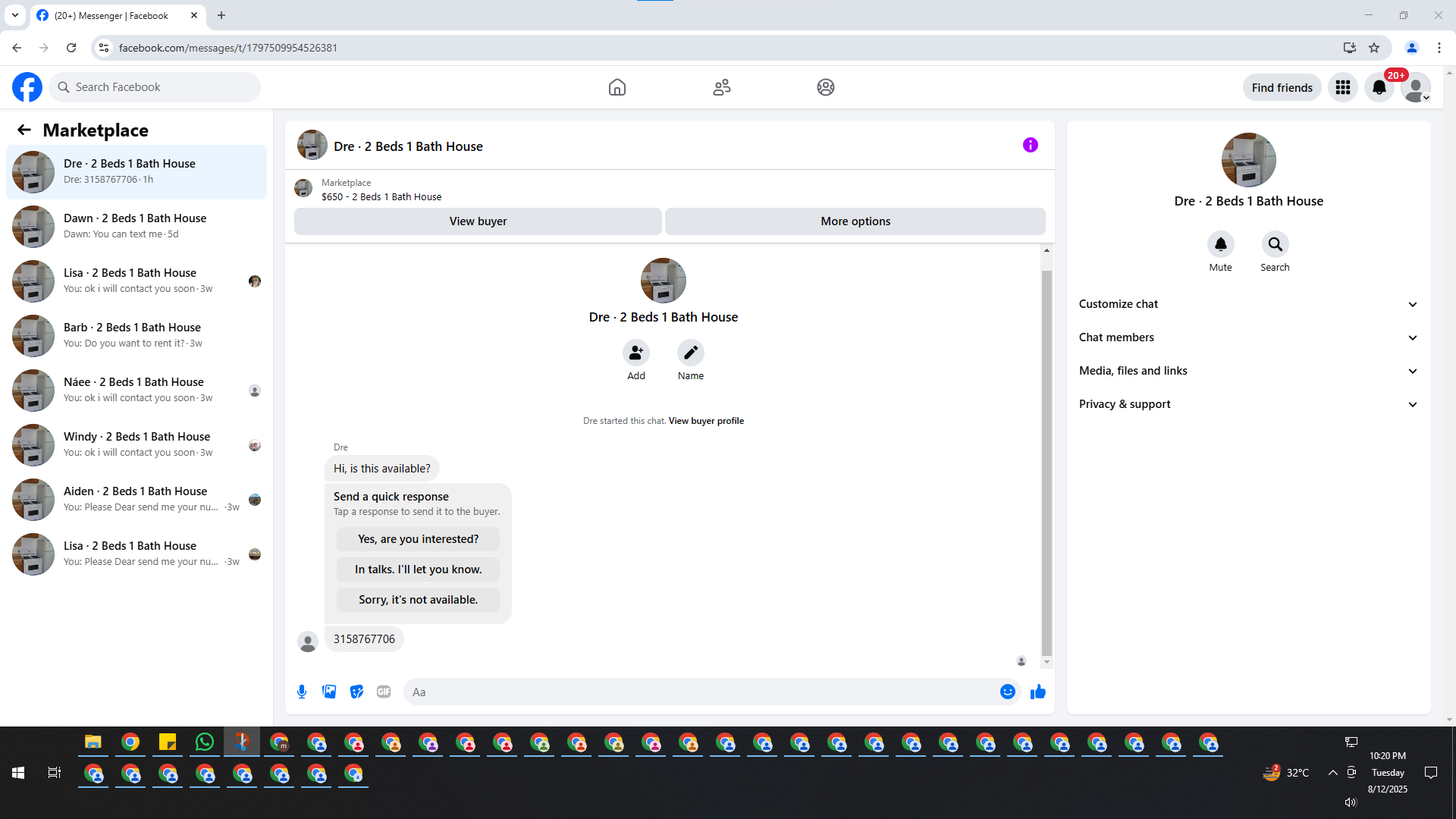Open the emoji picker in message box
The image size is (1456, 819).
pos(1007,692)
